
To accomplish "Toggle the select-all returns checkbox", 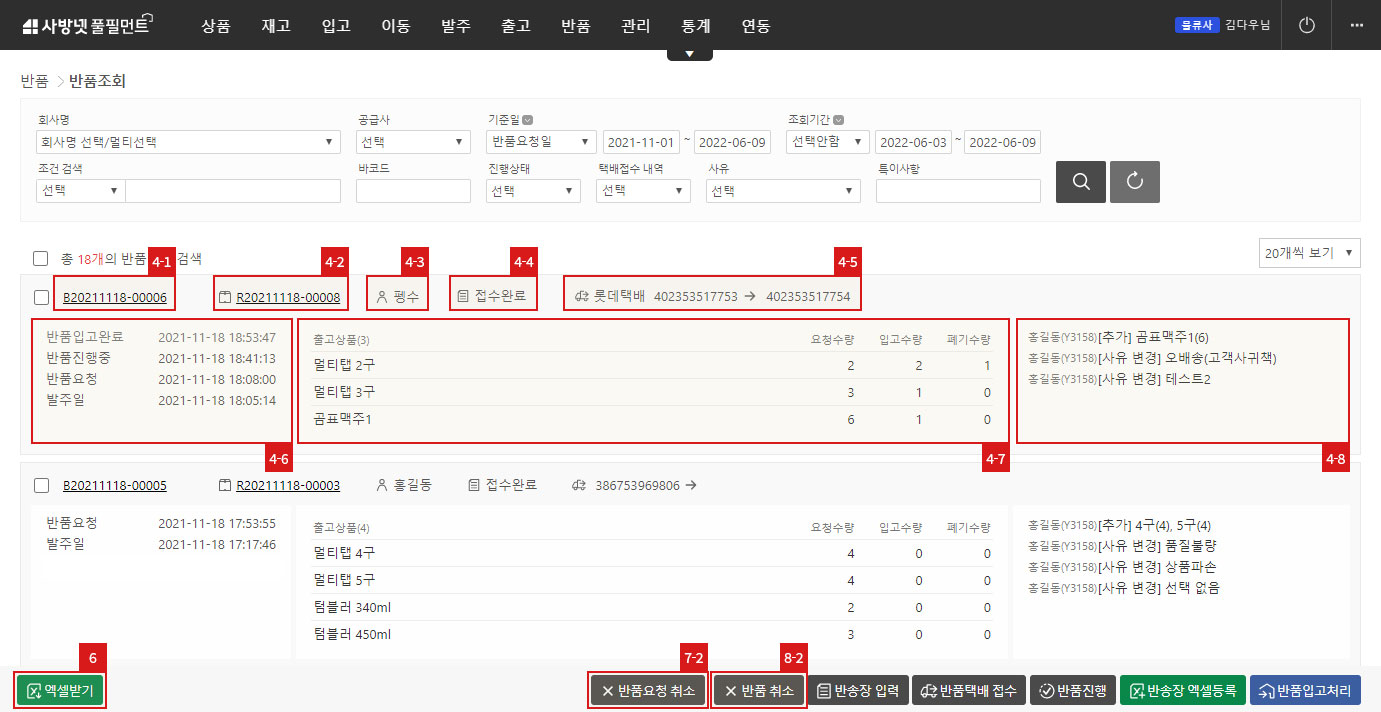I will 41,258.
